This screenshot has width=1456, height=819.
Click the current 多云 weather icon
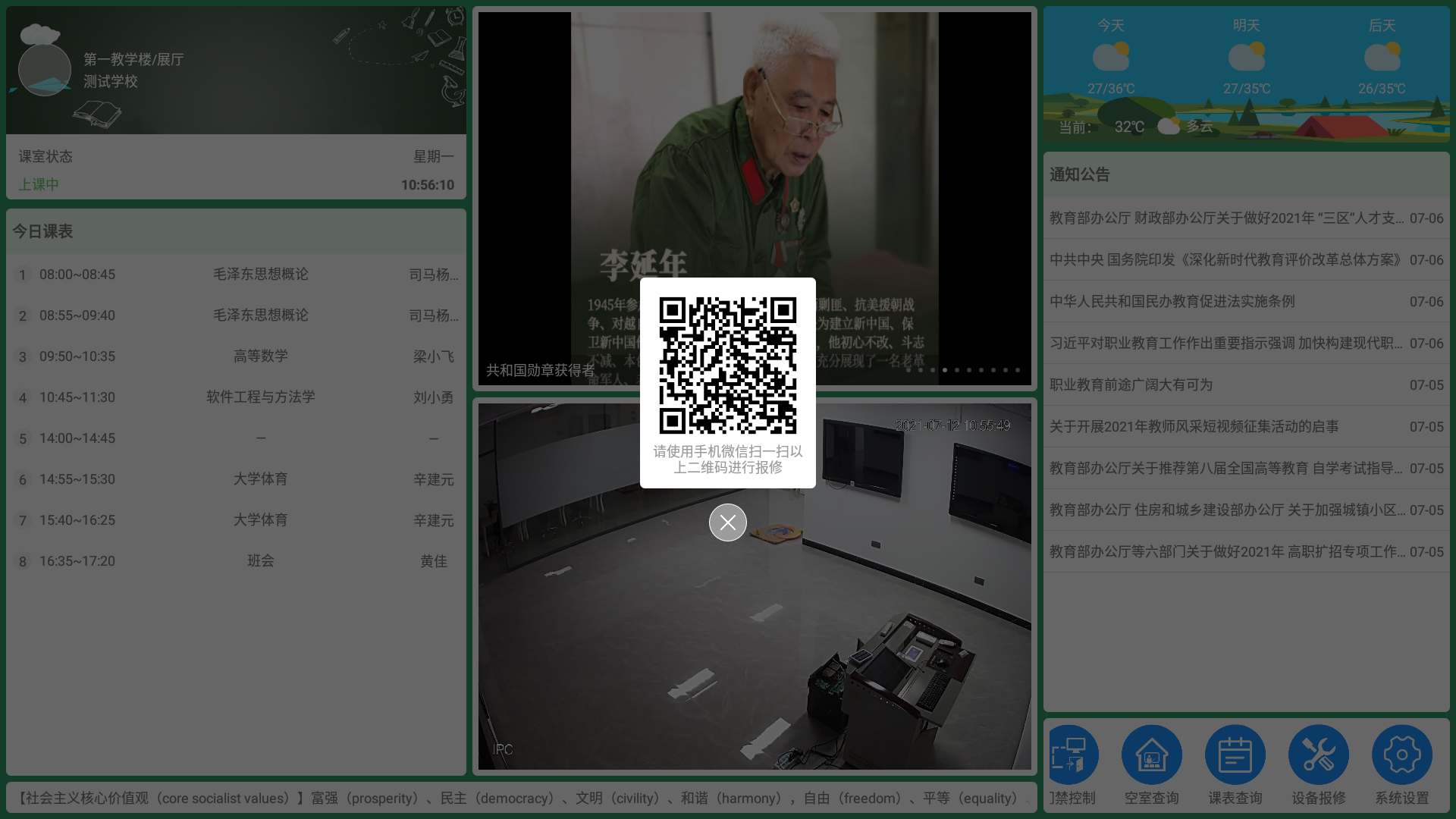pos(1169,126)
